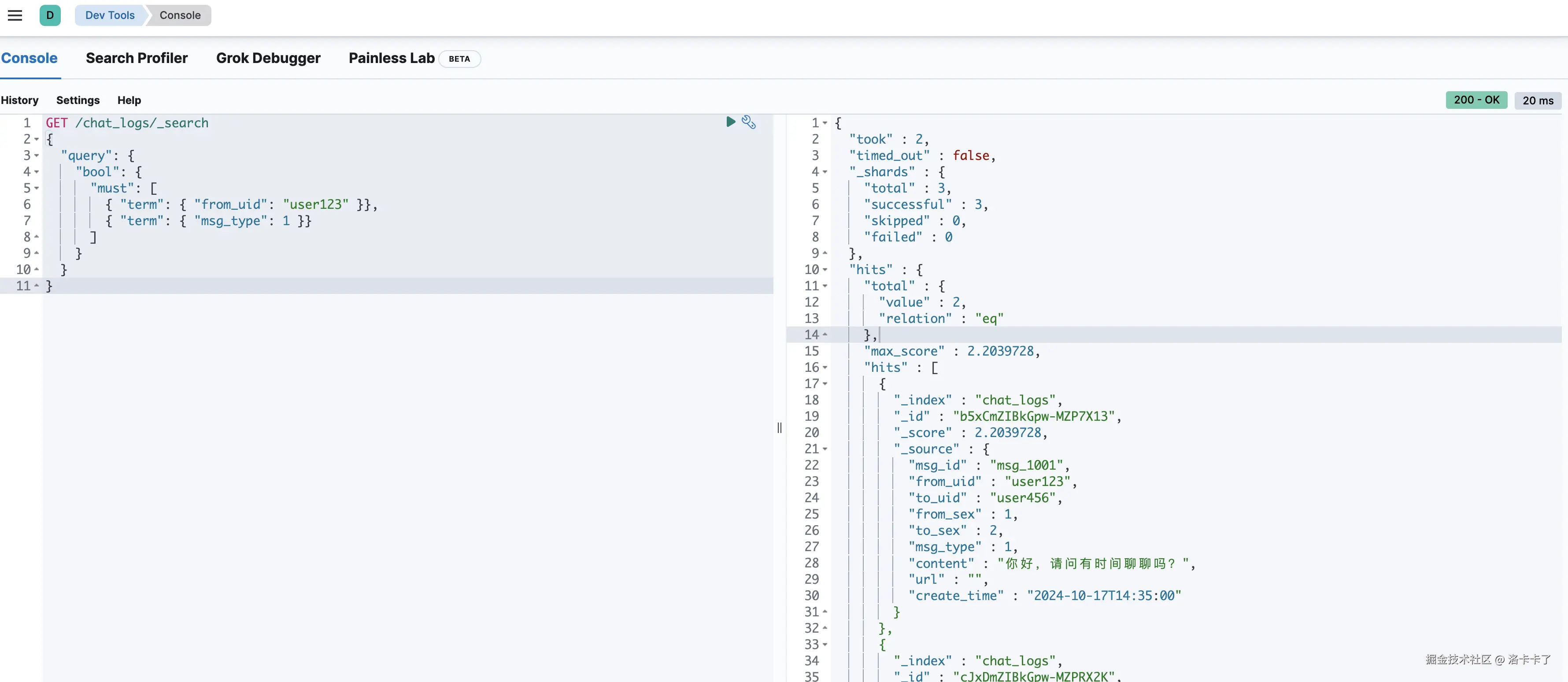Collapse the "total" object at line 11
This screenshot has width=1568, height=682.
coord(825,286)
